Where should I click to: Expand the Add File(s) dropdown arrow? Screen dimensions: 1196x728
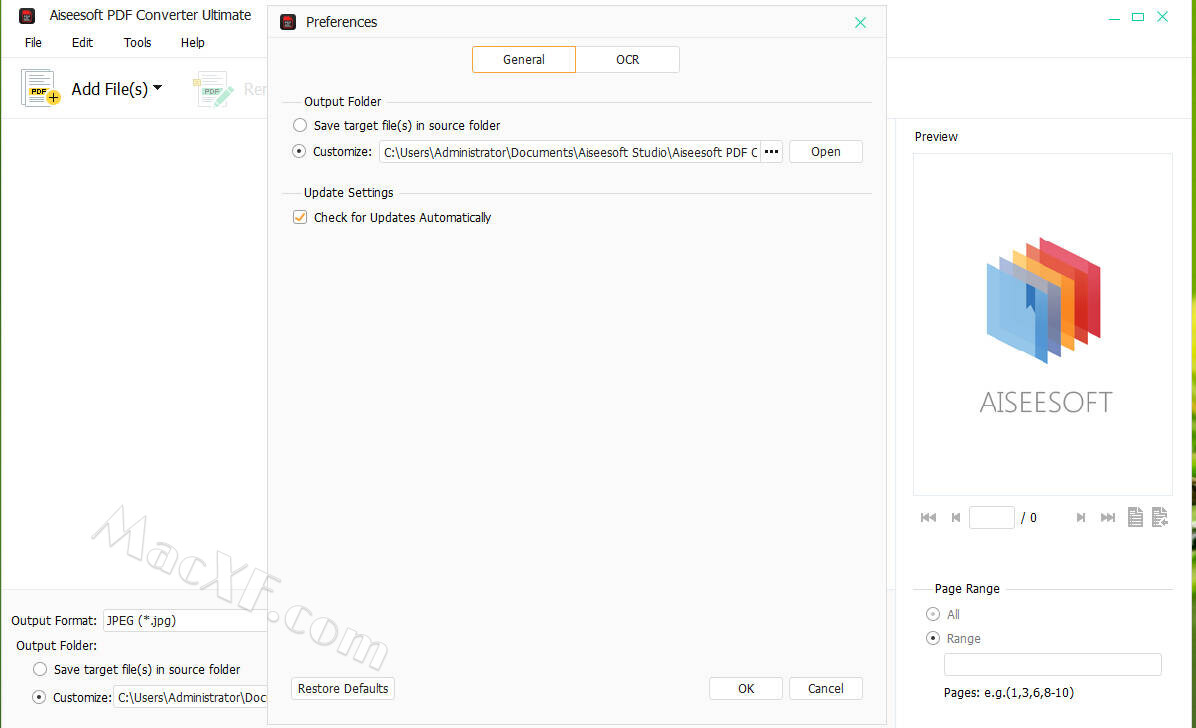(x=157, y=89)
